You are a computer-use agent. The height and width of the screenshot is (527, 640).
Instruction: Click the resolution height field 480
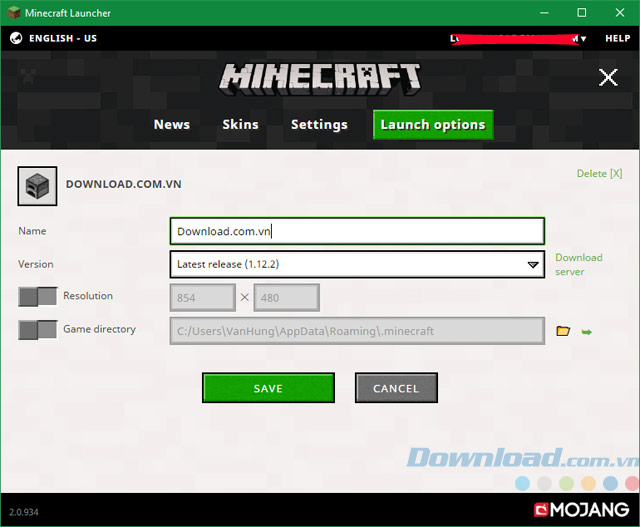tap(287, 298)
